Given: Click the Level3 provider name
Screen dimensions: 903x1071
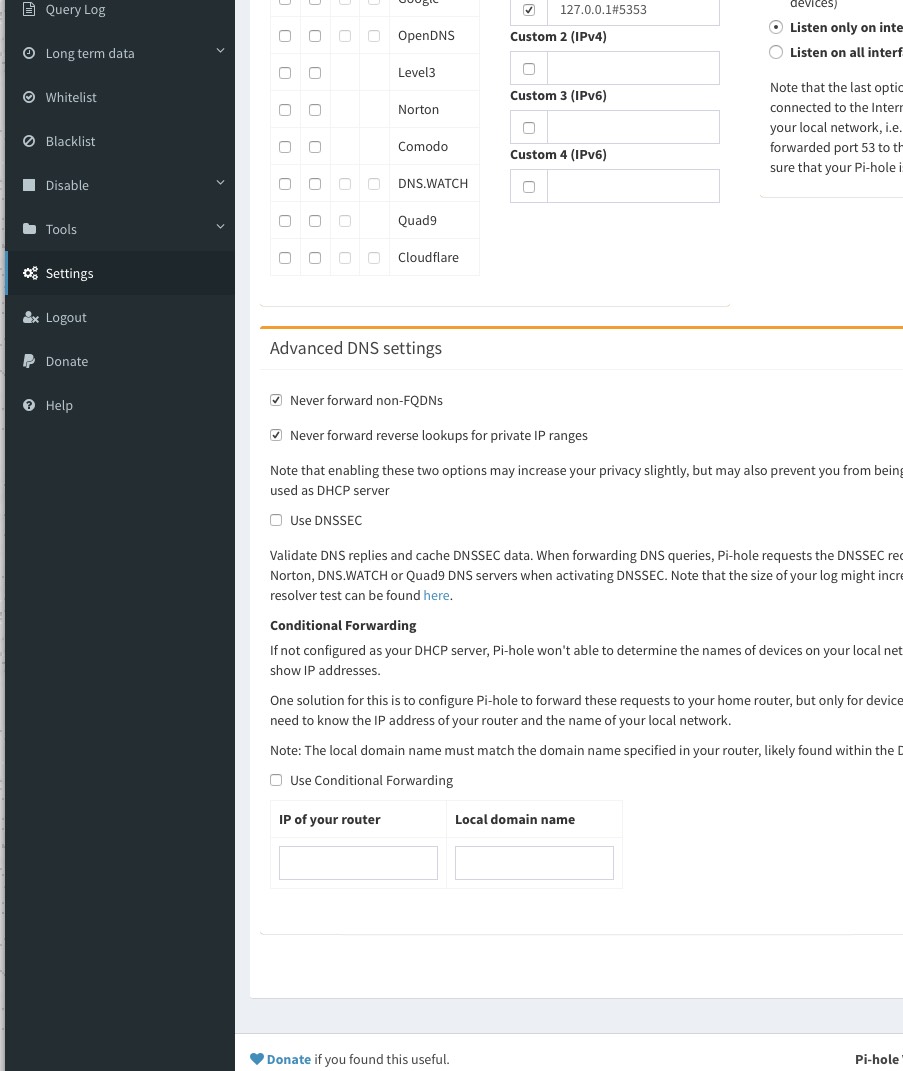Looking at the screenshot, I should point(416,72).
